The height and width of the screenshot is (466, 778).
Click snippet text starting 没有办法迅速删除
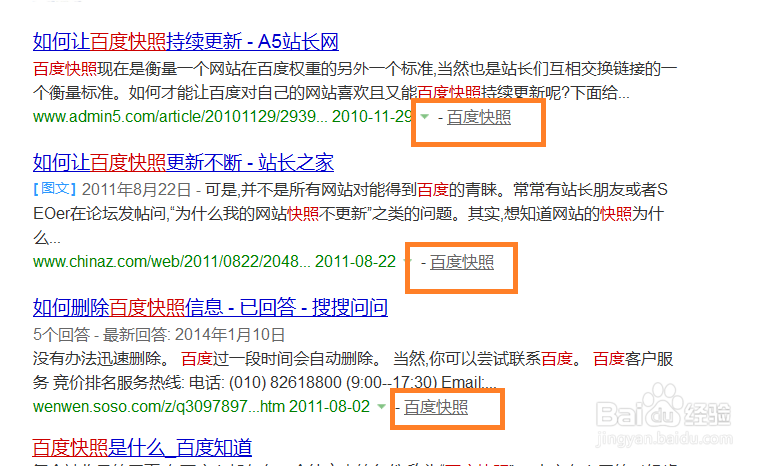point(353,370)
